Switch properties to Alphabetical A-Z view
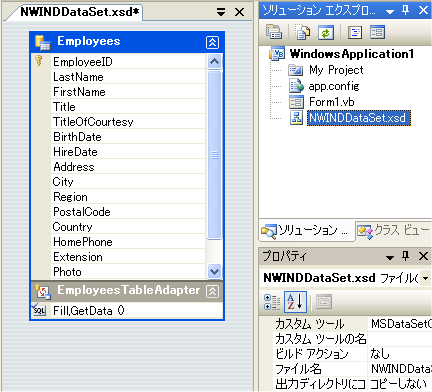Screen dimensions: 432x392 (295, 302)
